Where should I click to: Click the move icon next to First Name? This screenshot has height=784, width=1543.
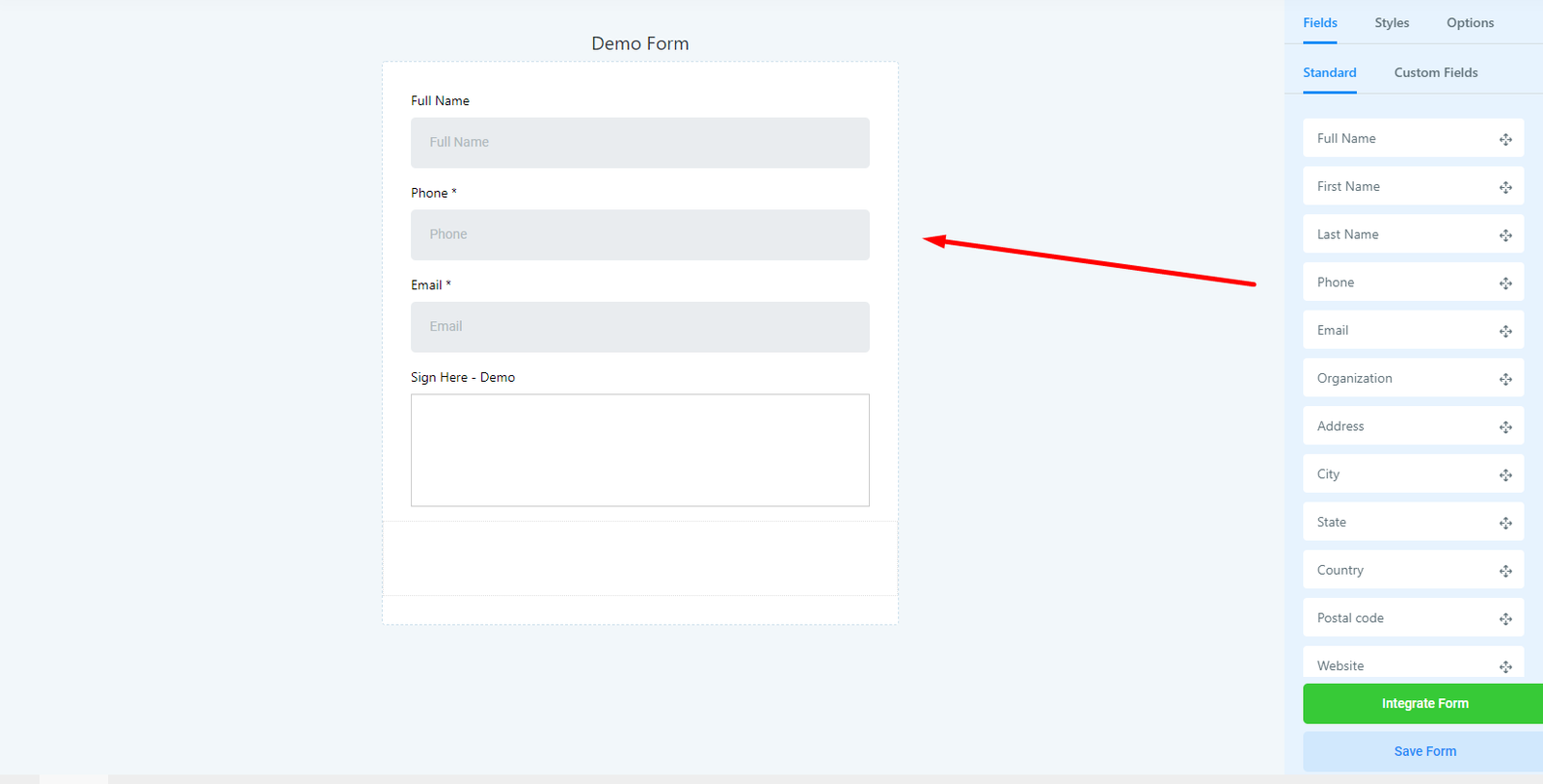coord(1505,187)
